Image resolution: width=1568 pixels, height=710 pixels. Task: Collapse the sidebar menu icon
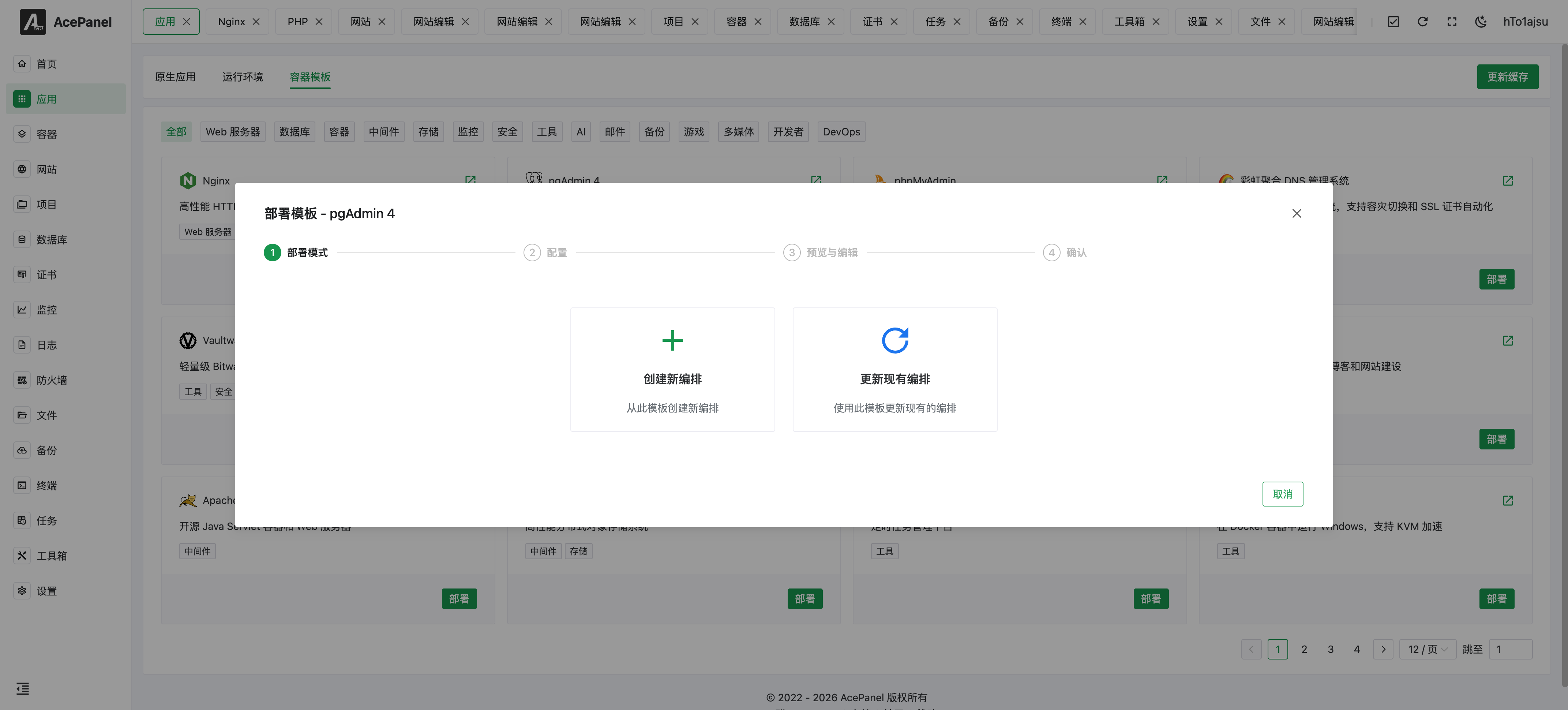click(x=23, y=689)
